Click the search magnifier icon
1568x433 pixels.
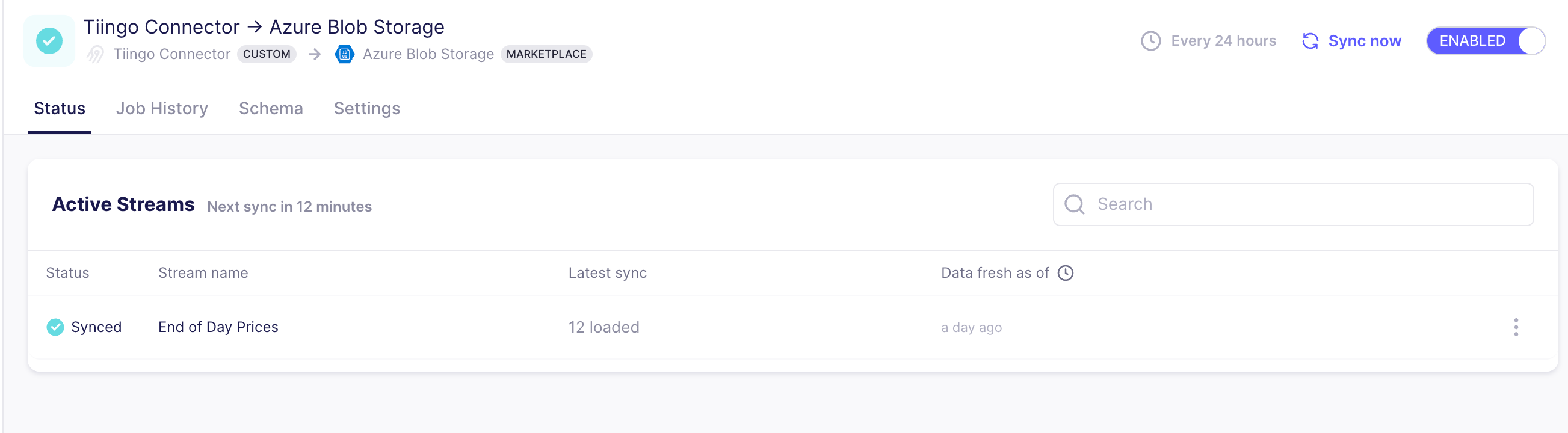pyautogui.click(x=1075, y=204)
